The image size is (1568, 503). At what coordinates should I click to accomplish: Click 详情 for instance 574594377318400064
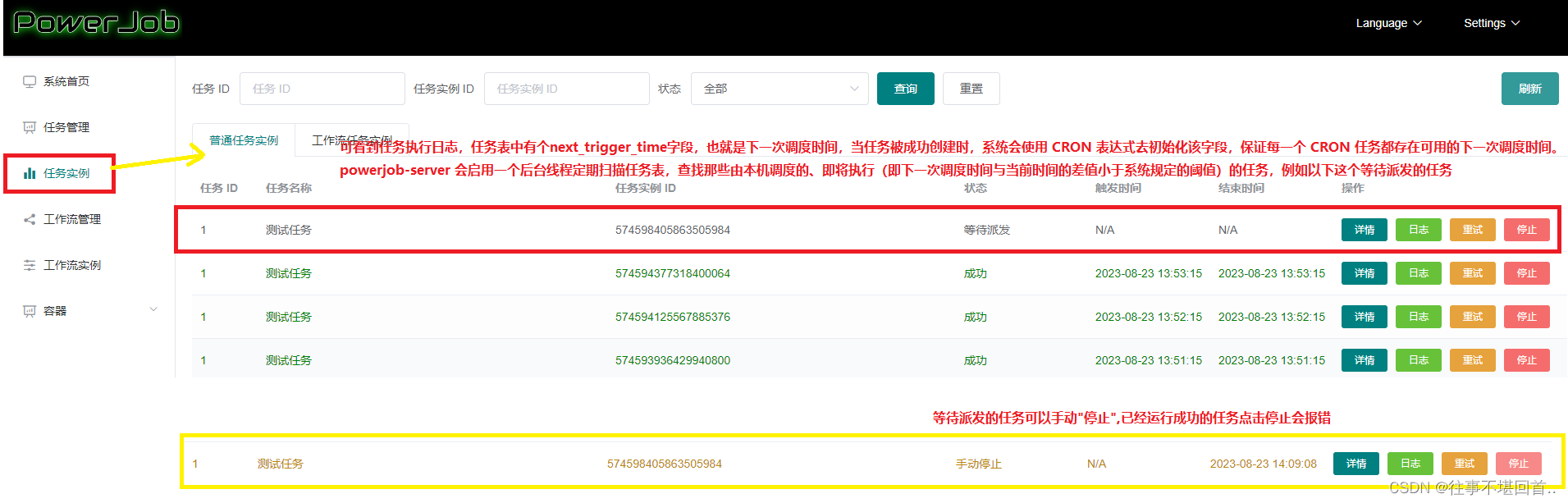1365,273
